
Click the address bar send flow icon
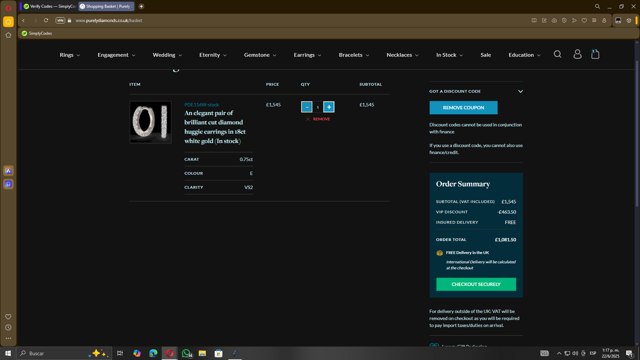(574, 20)
